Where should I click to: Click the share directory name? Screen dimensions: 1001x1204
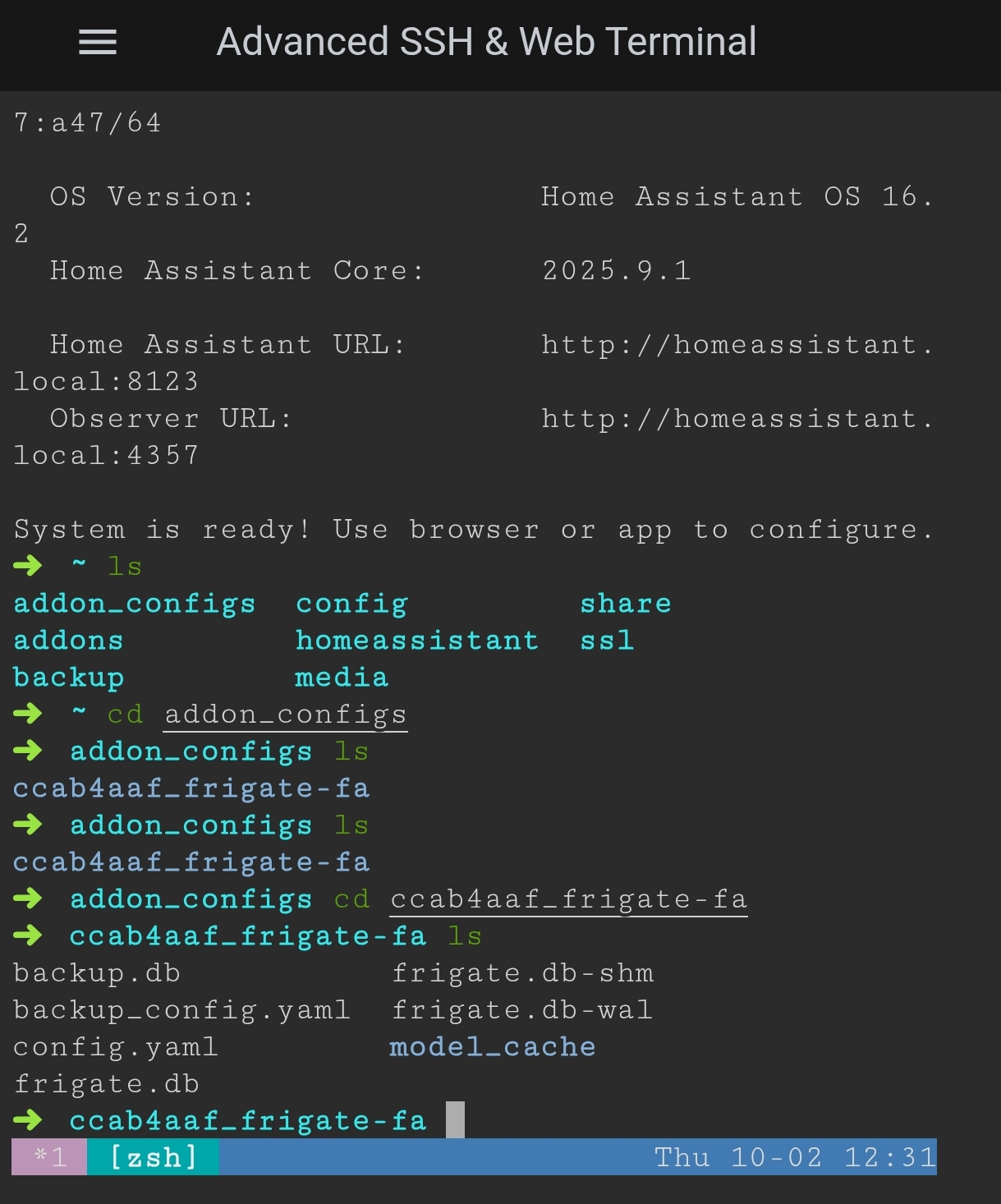click(x=626, y=603)
